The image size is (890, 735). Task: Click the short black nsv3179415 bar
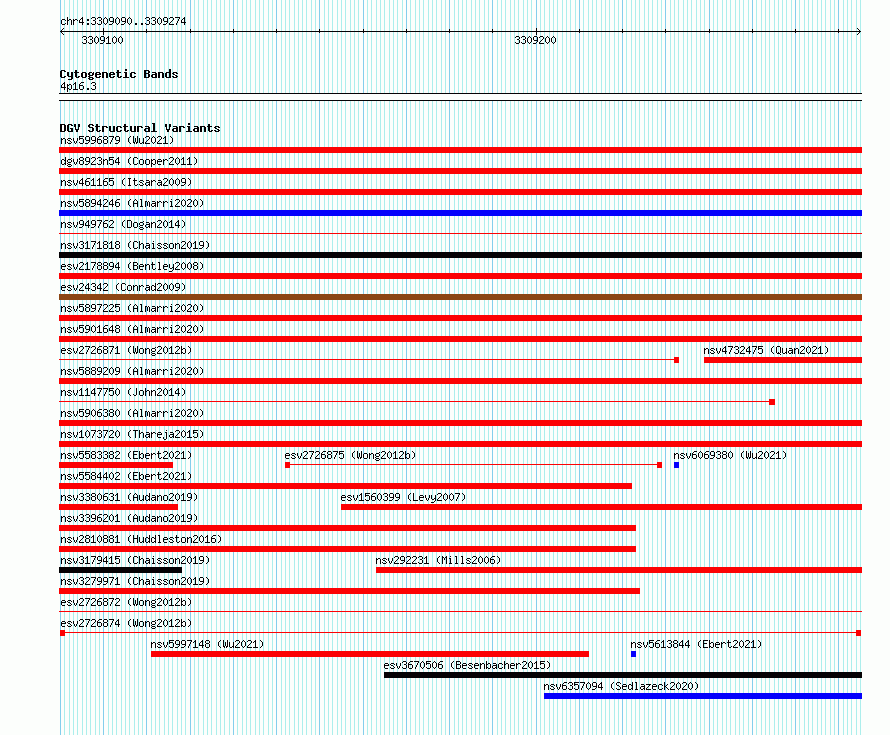pyautogui.click(x=120, y=570)
